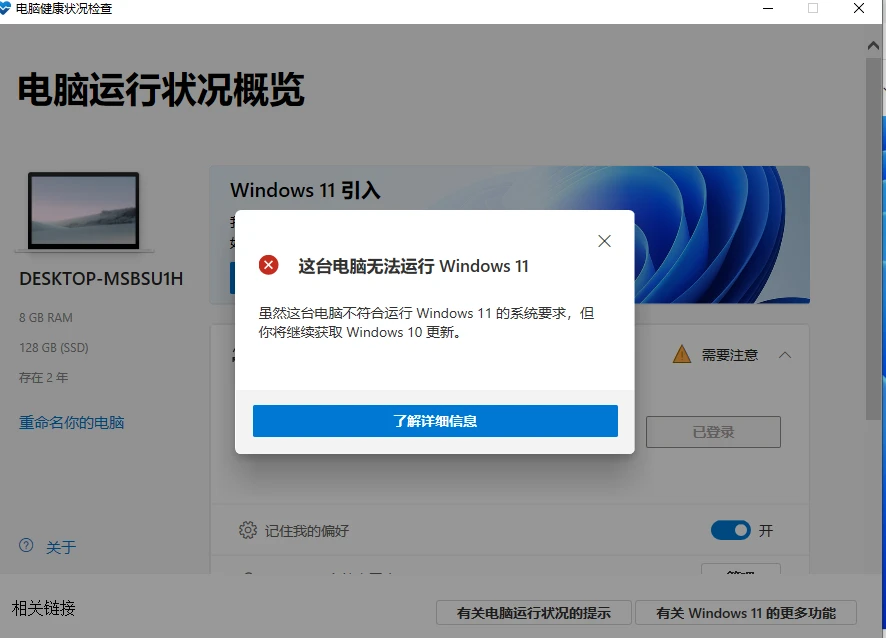Toggle the 记住我的偏好 switch
Viewport: 886px width, 638px height.
(x=731, y=530)
